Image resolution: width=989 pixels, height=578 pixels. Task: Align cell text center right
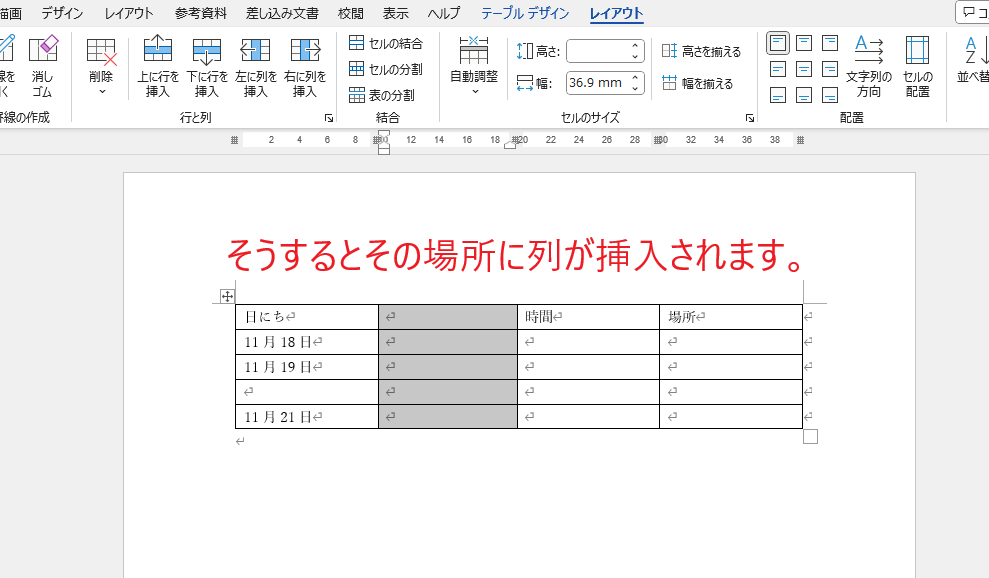[830, 69]
